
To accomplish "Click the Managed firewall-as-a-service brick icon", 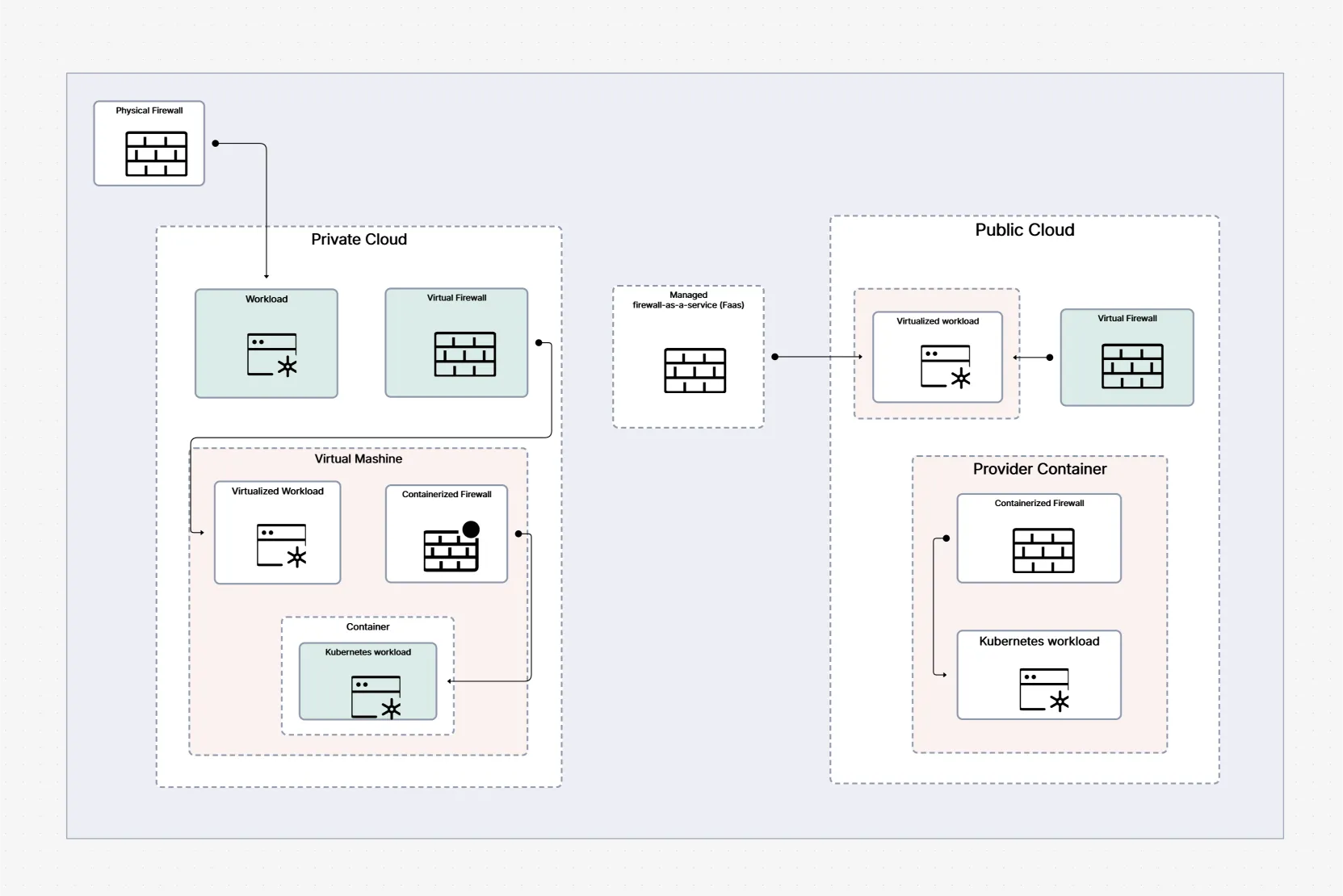I will pyautogui.click(x=695, y=371).
